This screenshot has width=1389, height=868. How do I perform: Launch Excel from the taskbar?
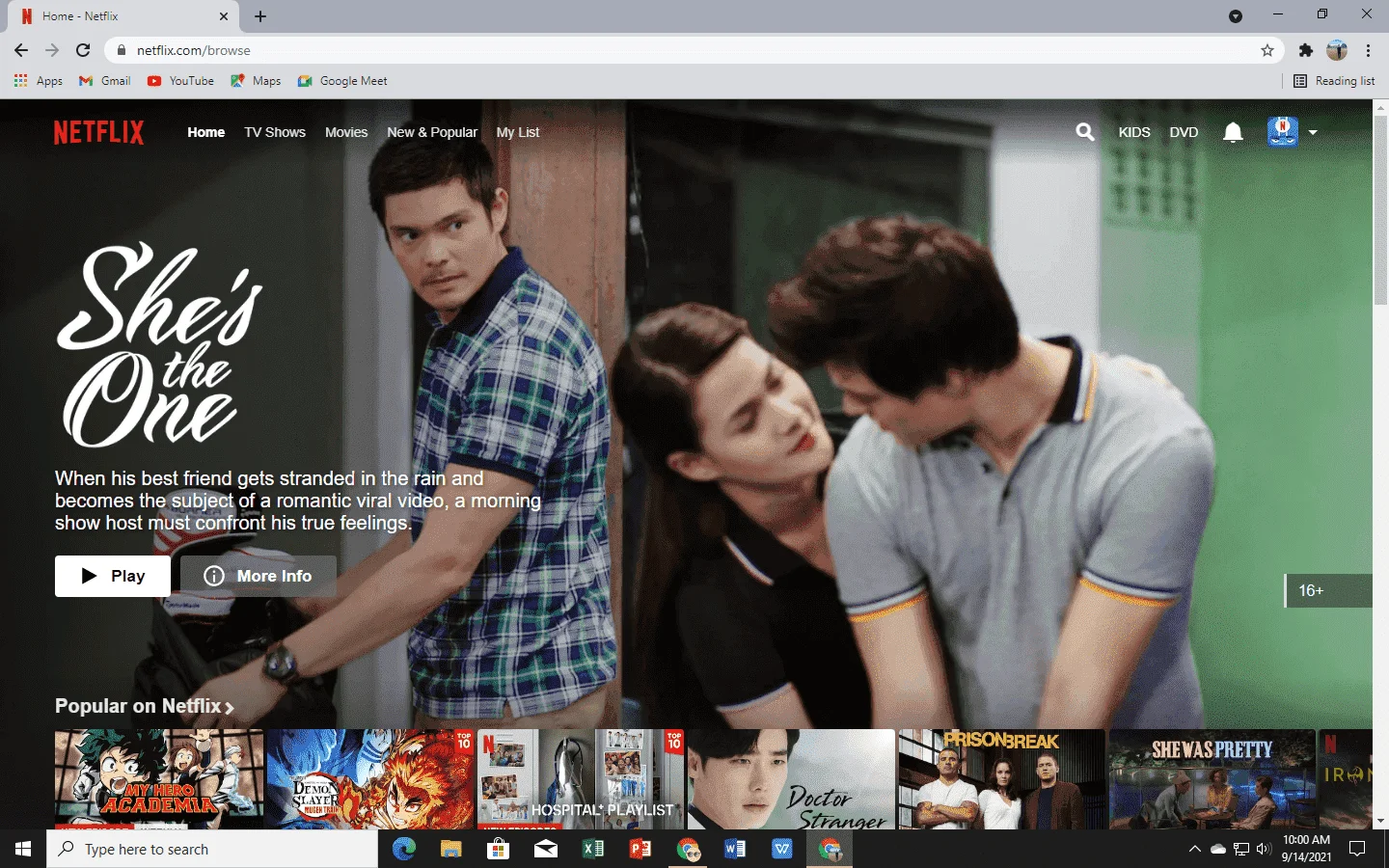(x=593, y=849)
